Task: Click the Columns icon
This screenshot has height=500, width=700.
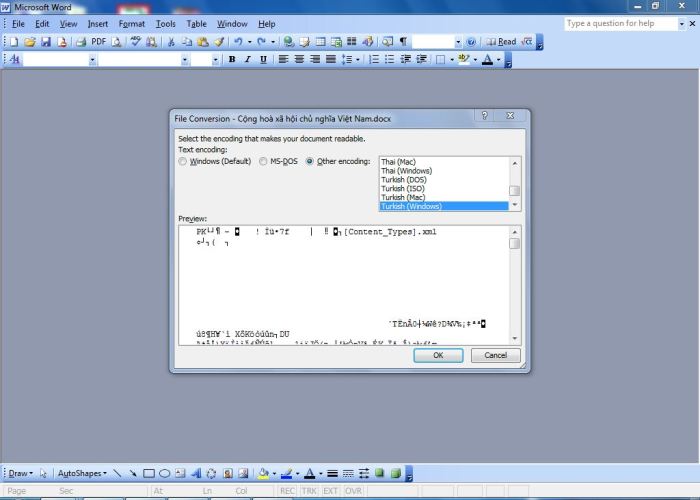Action: point(352,42)
